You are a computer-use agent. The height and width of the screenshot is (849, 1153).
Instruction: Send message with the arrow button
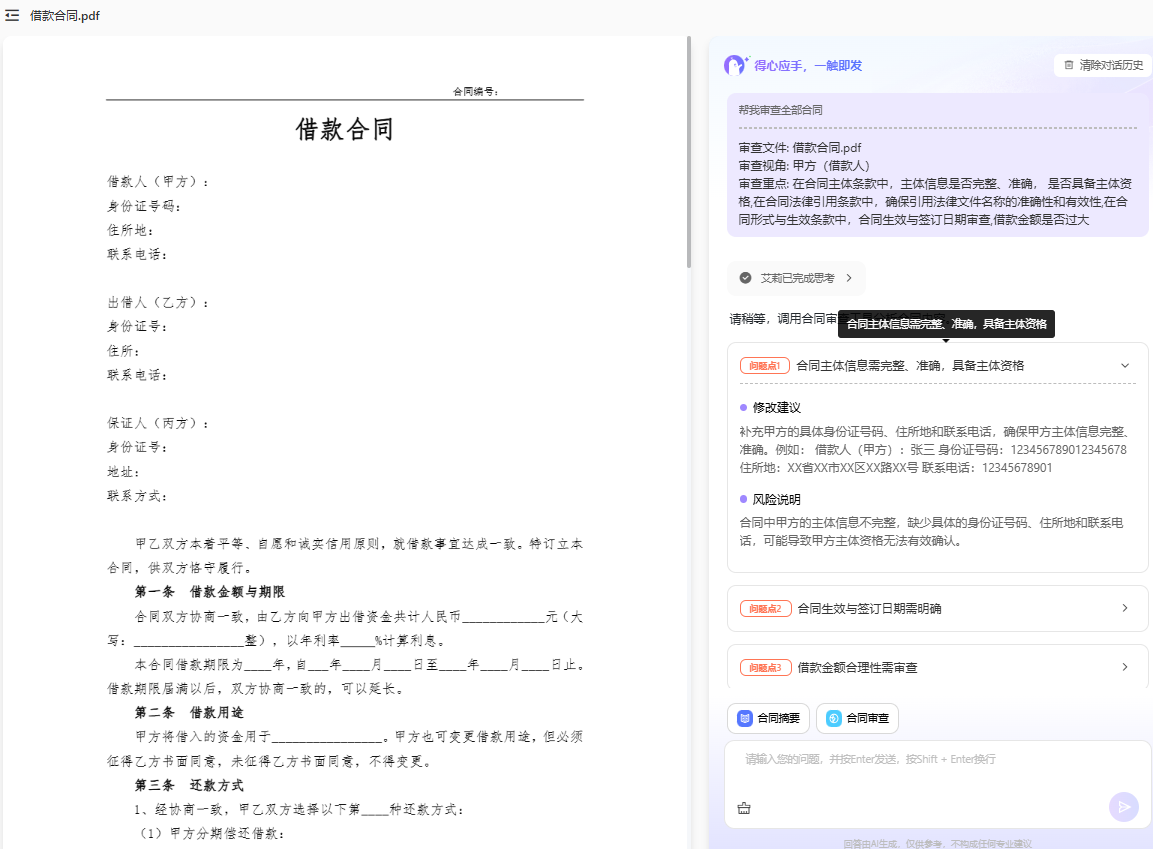[1124, 807]
